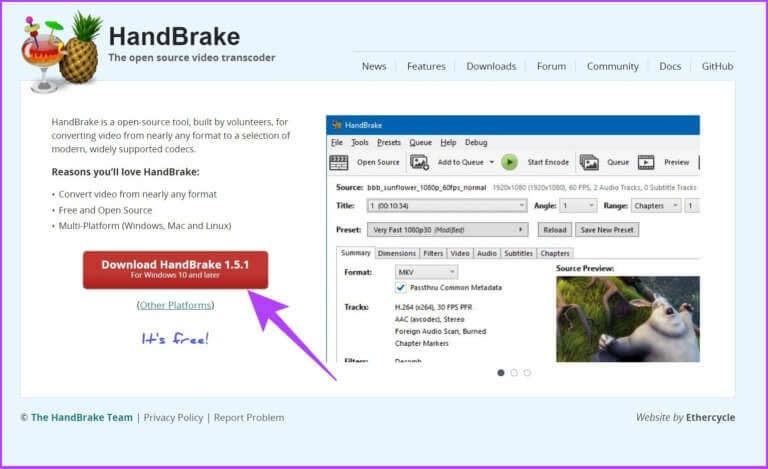Screen dimensions: 768x469
Task: Switch to the Audio tab
Action: coord(487,253)
